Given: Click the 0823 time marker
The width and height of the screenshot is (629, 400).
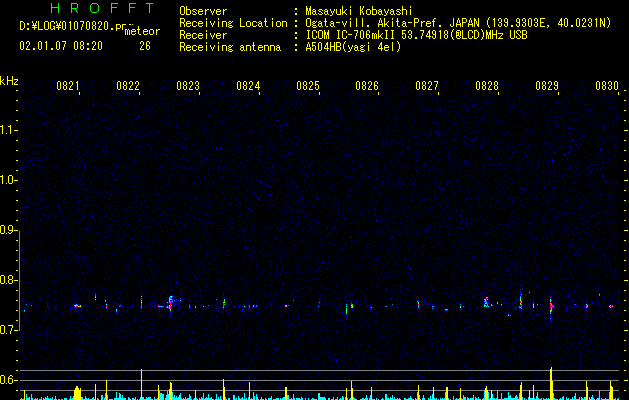Looking at the screenshot, I should pyautogui.click(x=188, y=86).
